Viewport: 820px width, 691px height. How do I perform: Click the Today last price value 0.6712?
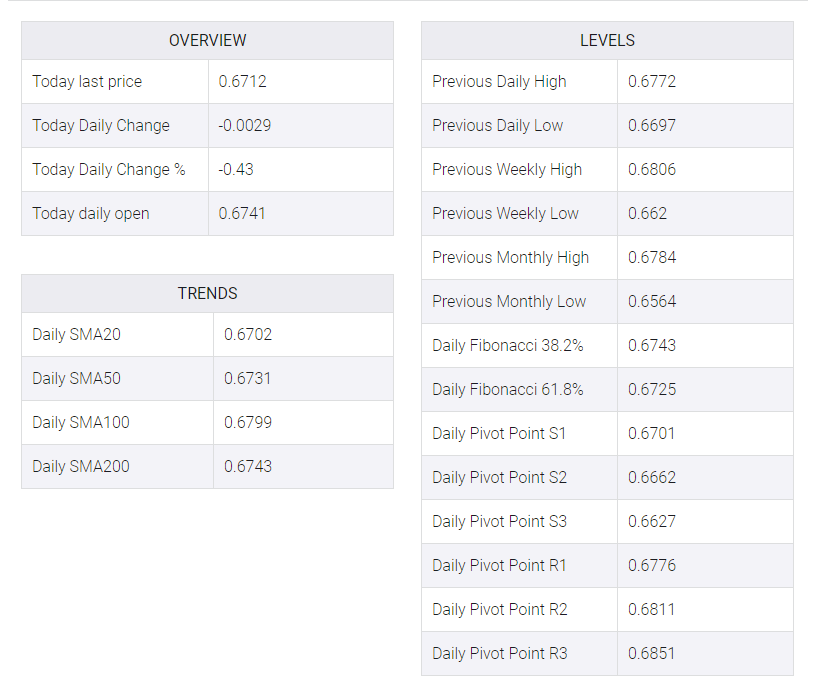[242, 82]
